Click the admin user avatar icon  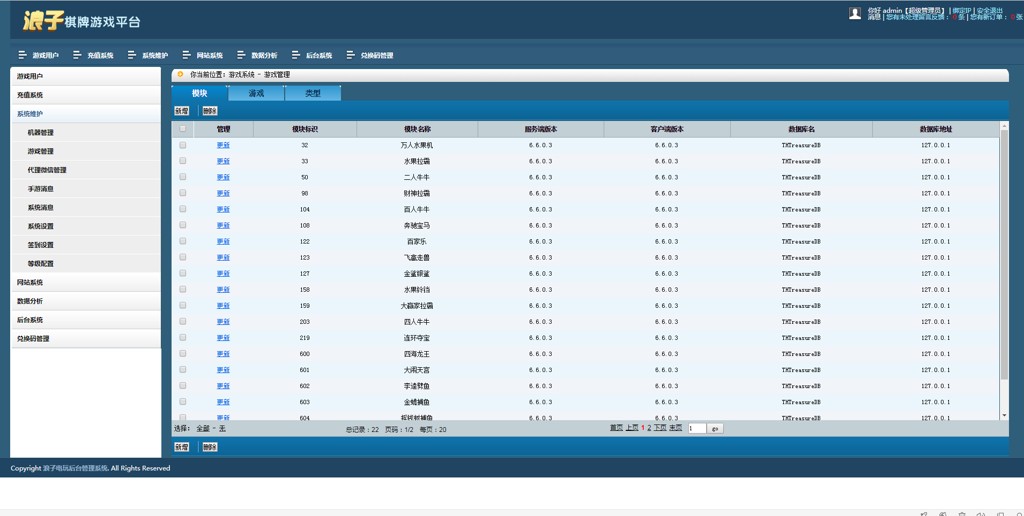click(854, 13)
